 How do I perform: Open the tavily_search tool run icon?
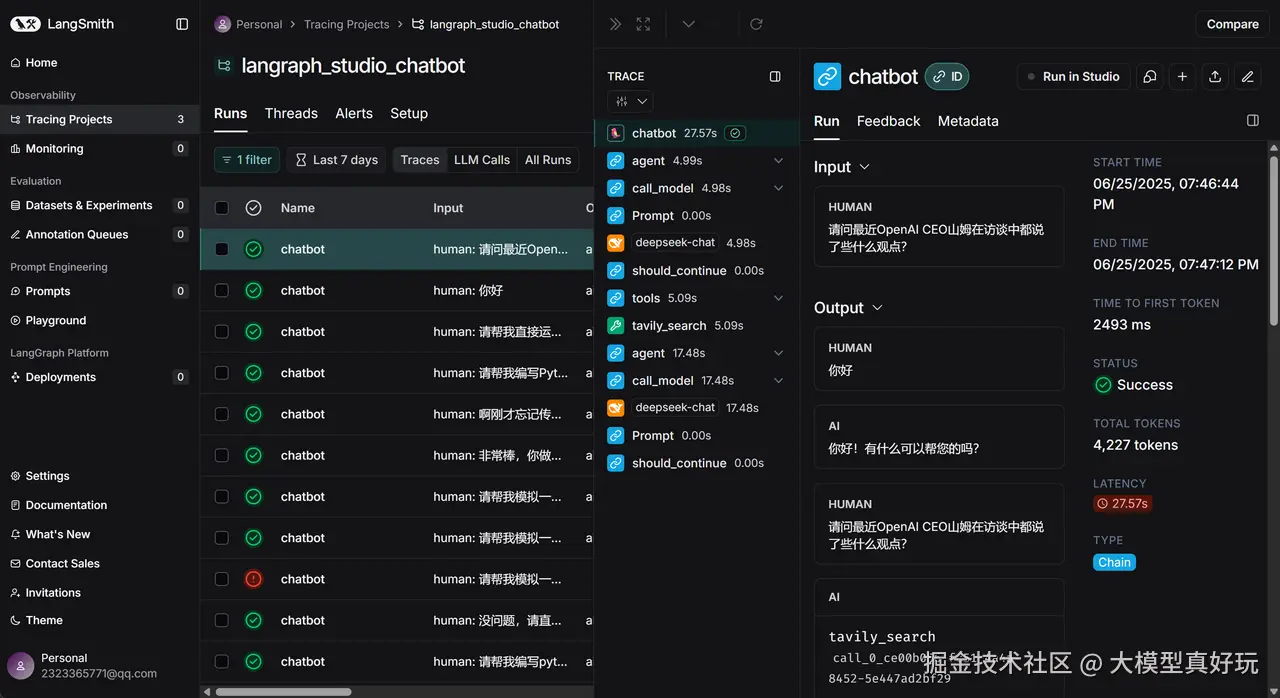[x=616, y=325]
